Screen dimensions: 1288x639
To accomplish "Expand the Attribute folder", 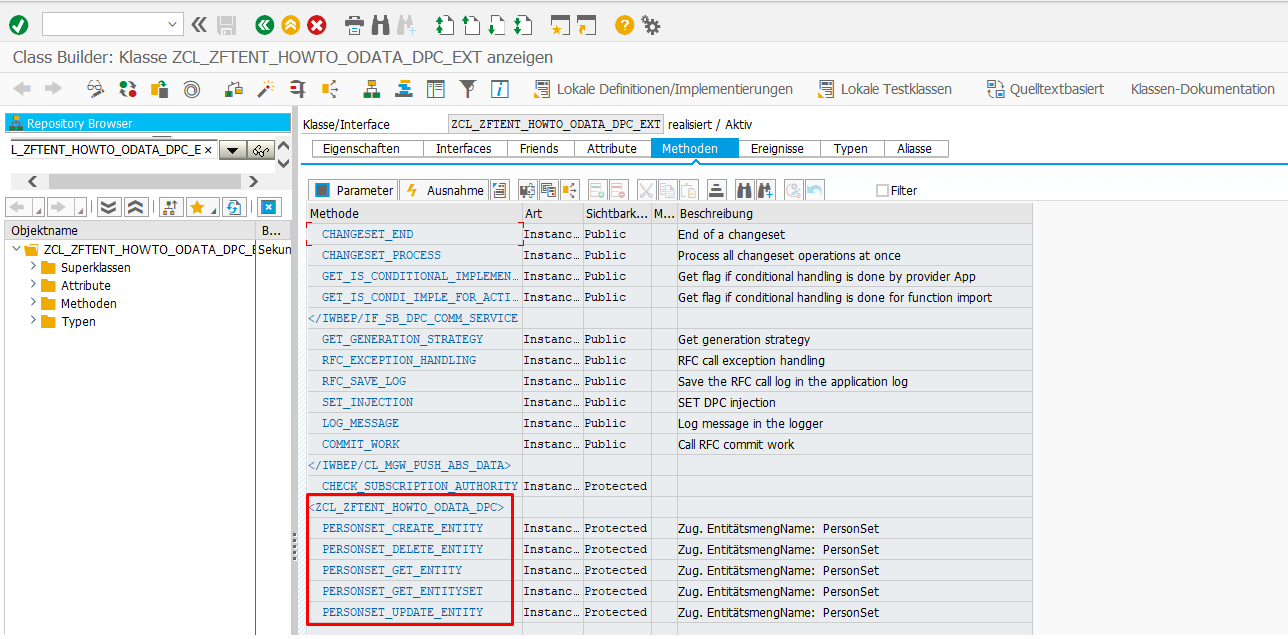I will [33, 285].
